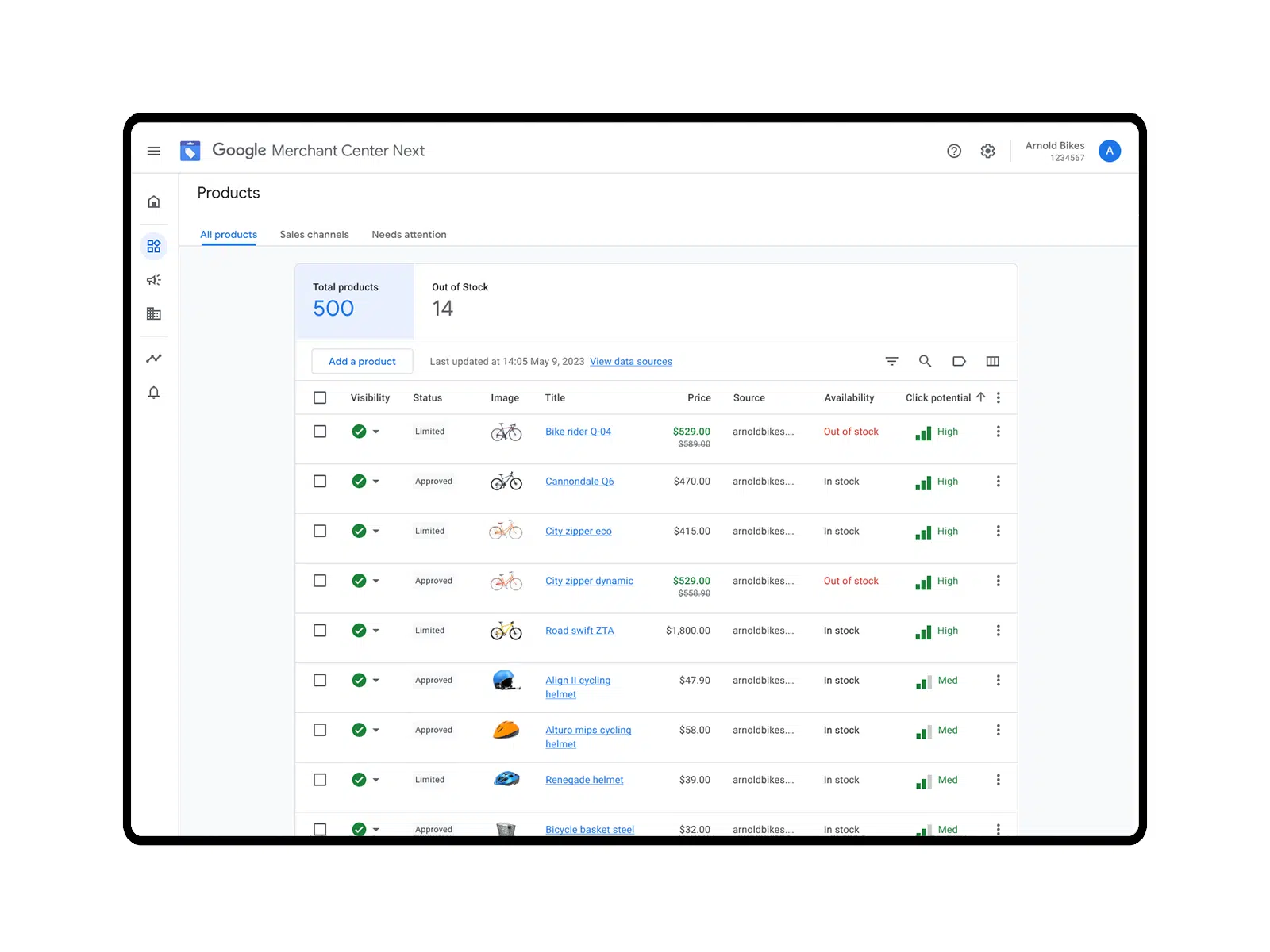Adjust columns using the columns icon
This screenshot has height=952, width=1270.
coord(992,361)
